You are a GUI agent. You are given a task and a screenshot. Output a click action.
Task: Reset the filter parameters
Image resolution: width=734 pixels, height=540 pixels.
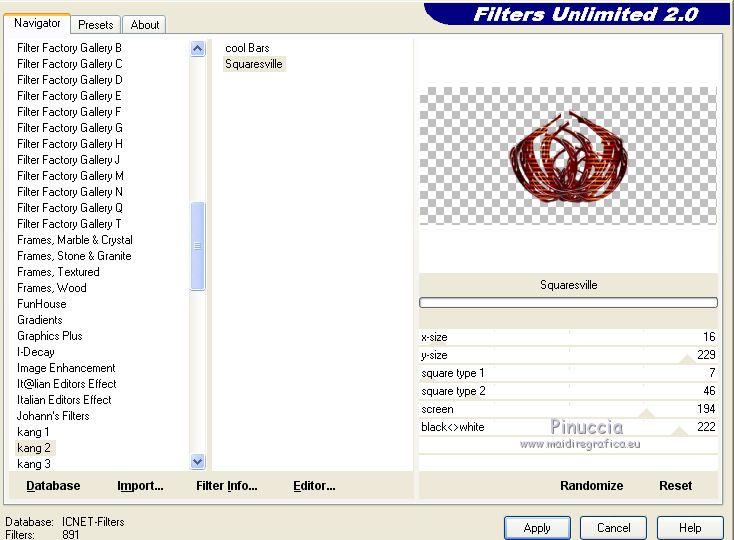pos(675,486)
